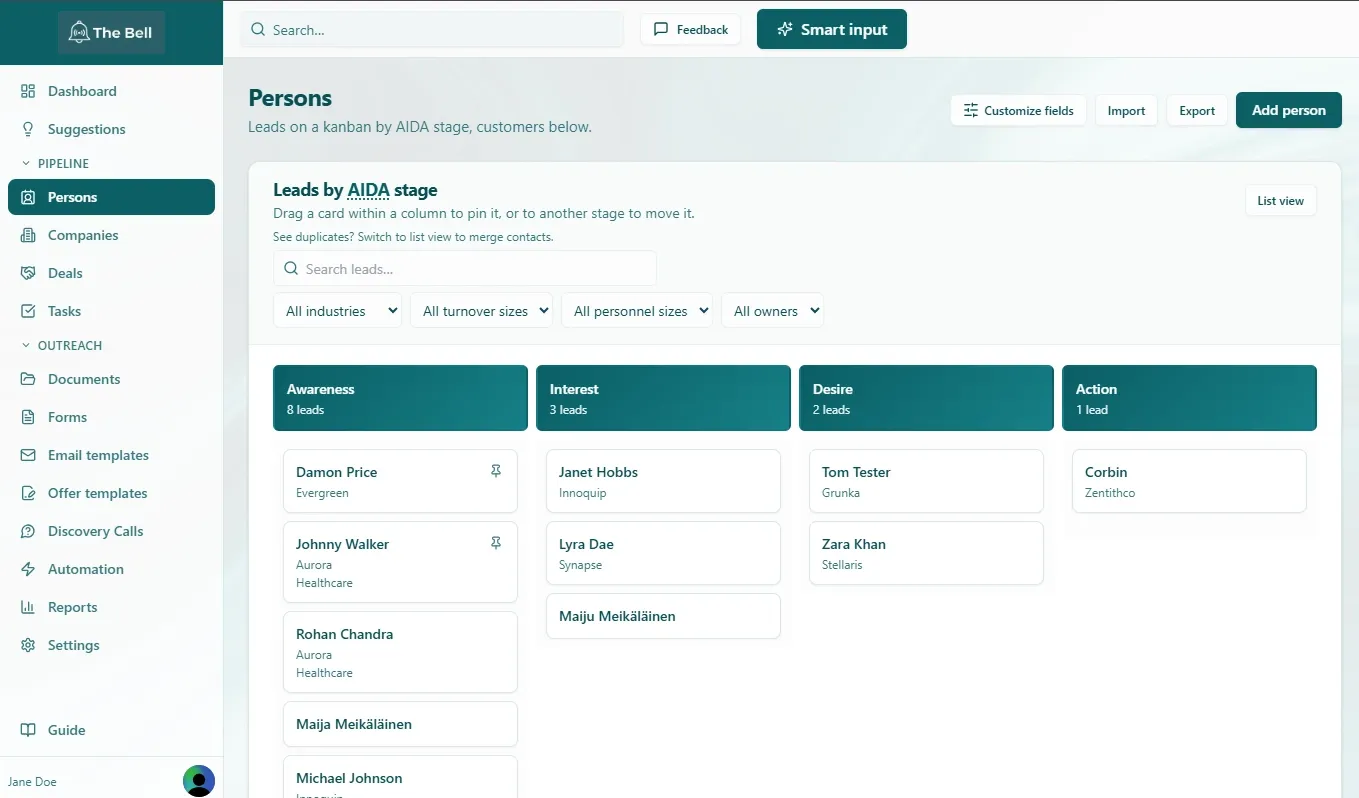The image size is (1359, 798).
Task: Open the Smart input button
Action: coord(832,29)
